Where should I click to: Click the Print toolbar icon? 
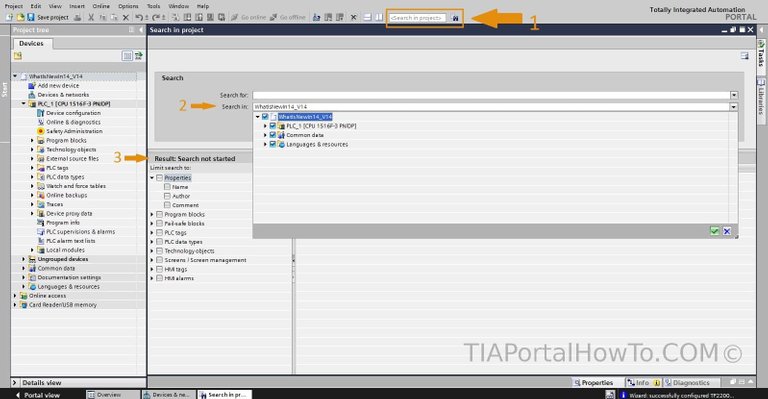point(77,17)
